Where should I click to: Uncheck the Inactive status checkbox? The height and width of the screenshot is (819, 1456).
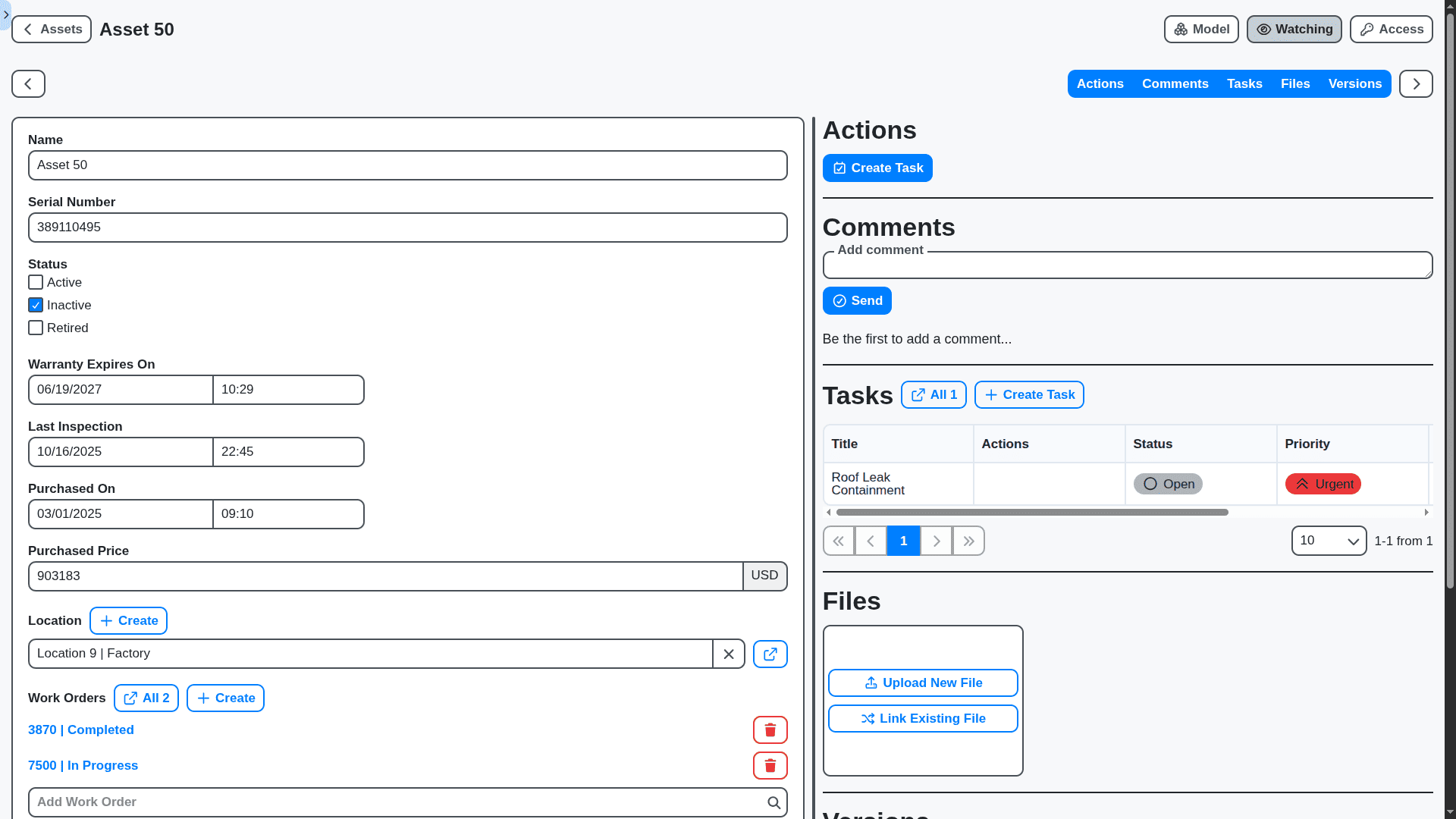coord(35,305)
